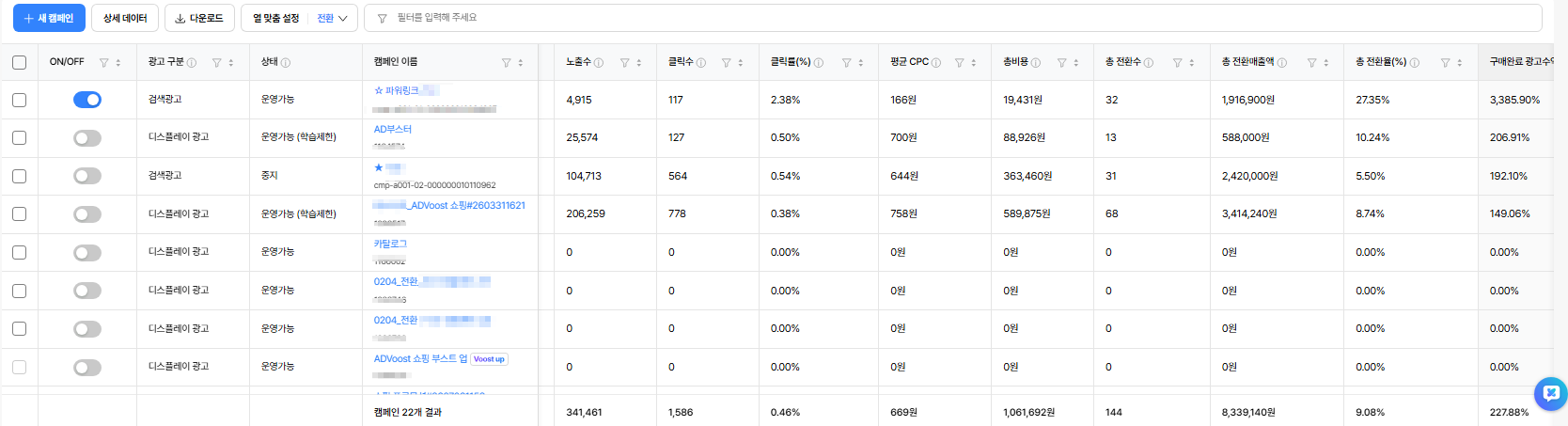Open the 총비용 info icon
This screenshot has width=1568, height=426.
click(x=1036, y=63)
